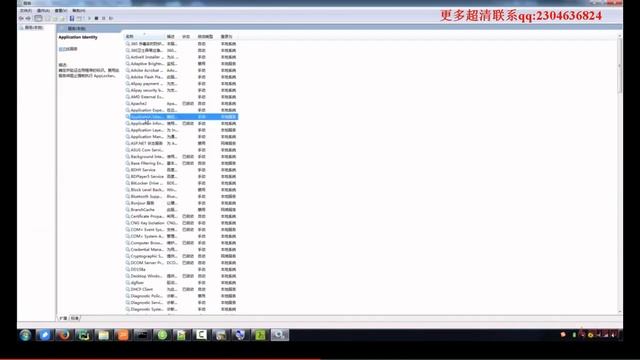Select the Adaptive Brightness service row
Viewport: 640px width, 360px height.
[181, 64]
